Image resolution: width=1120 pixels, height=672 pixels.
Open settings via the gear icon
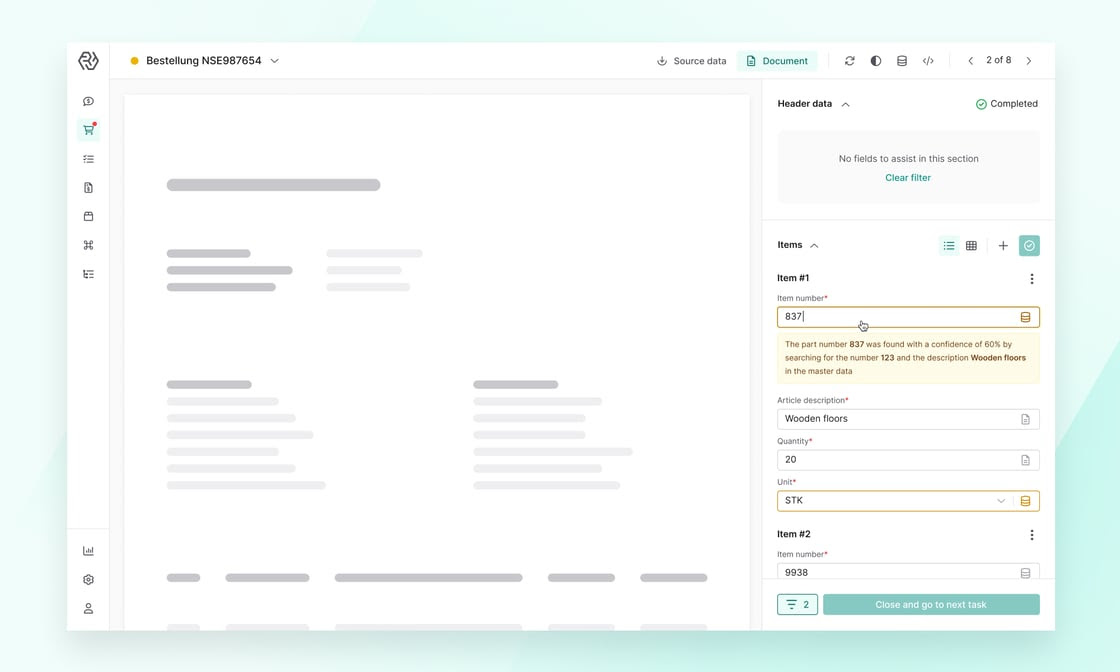coord(88,580)
